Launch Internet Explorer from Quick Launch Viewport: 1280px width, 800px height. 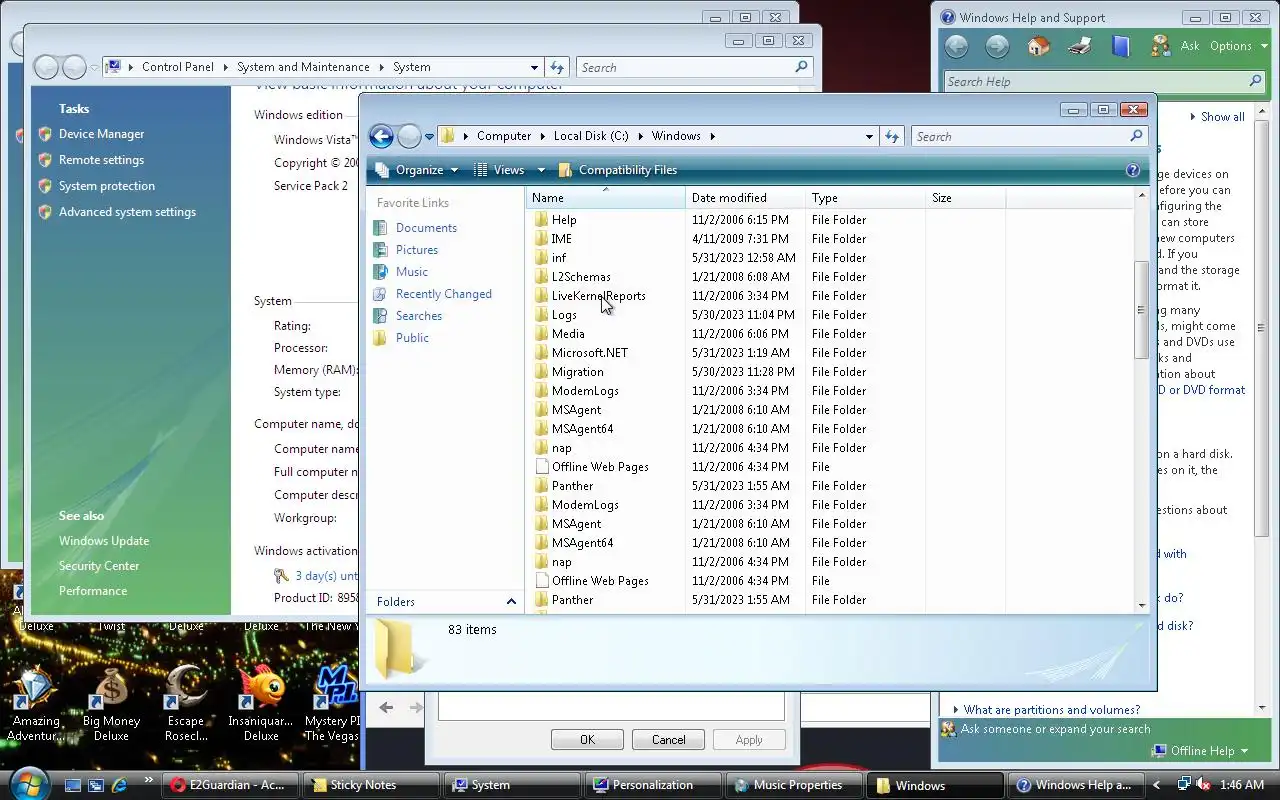[x=120, y=785]
